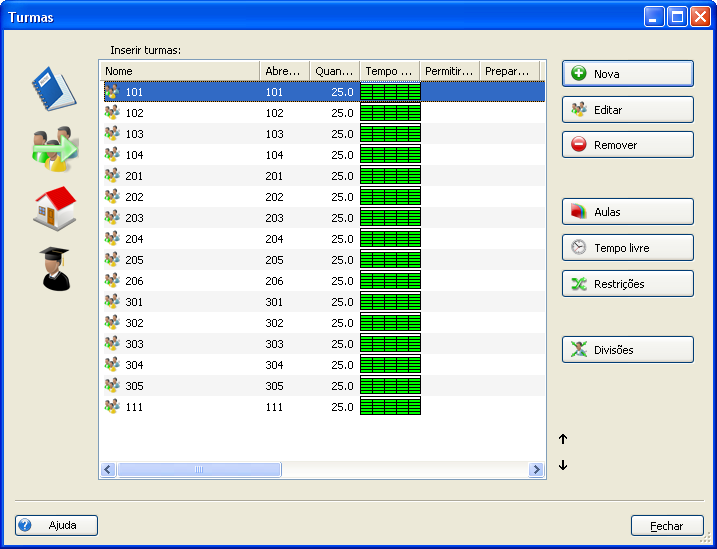The width and height of the screenshot is (717, 549).
Task: Move selected class down with arrow
Action: [x=563, y=465]
